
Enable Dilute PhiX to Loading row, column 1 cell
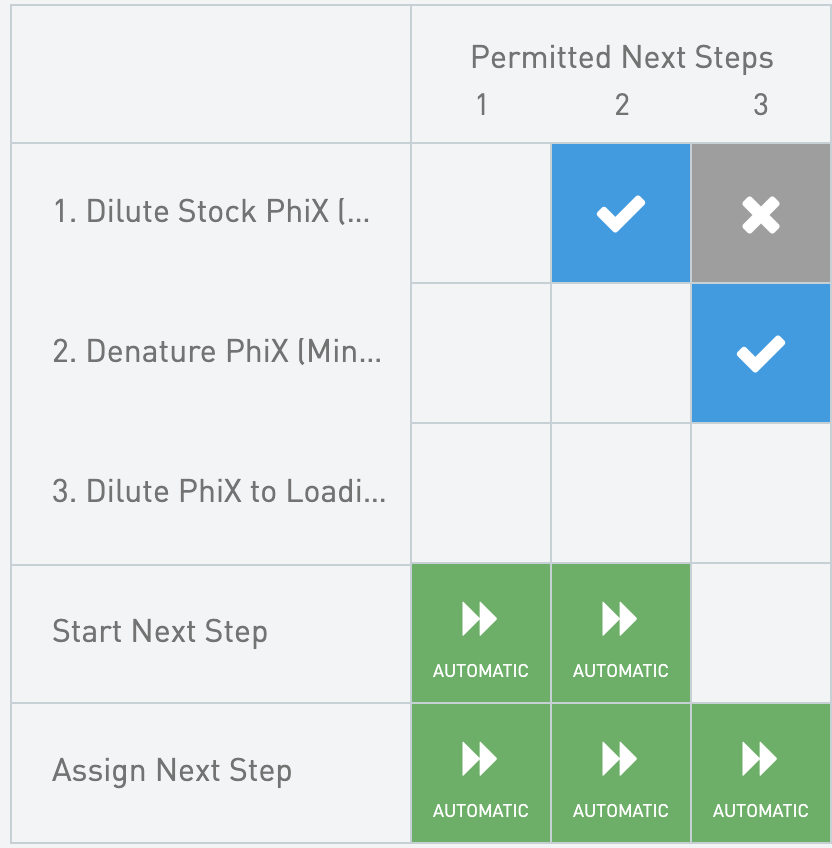(x=480, y=493)
